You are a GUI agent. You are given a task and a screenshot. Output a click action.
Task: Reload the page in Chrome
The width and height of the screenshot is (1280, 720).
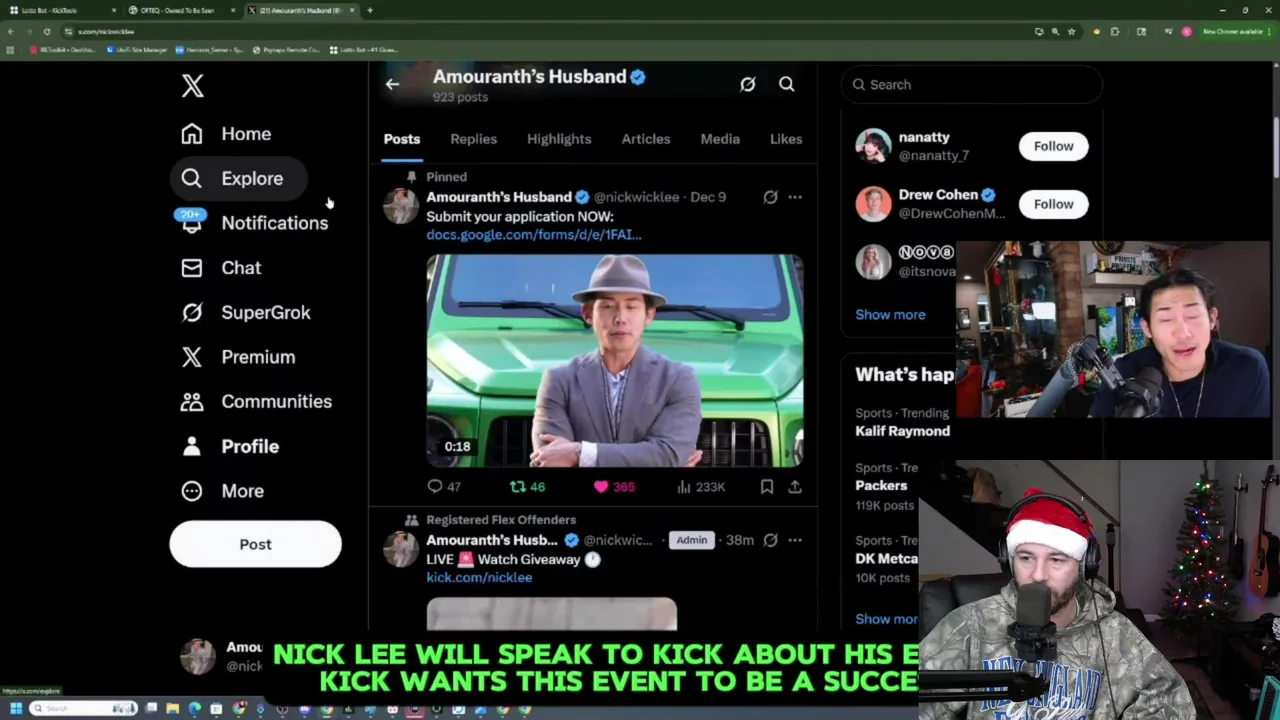click(x=46, y=32)
